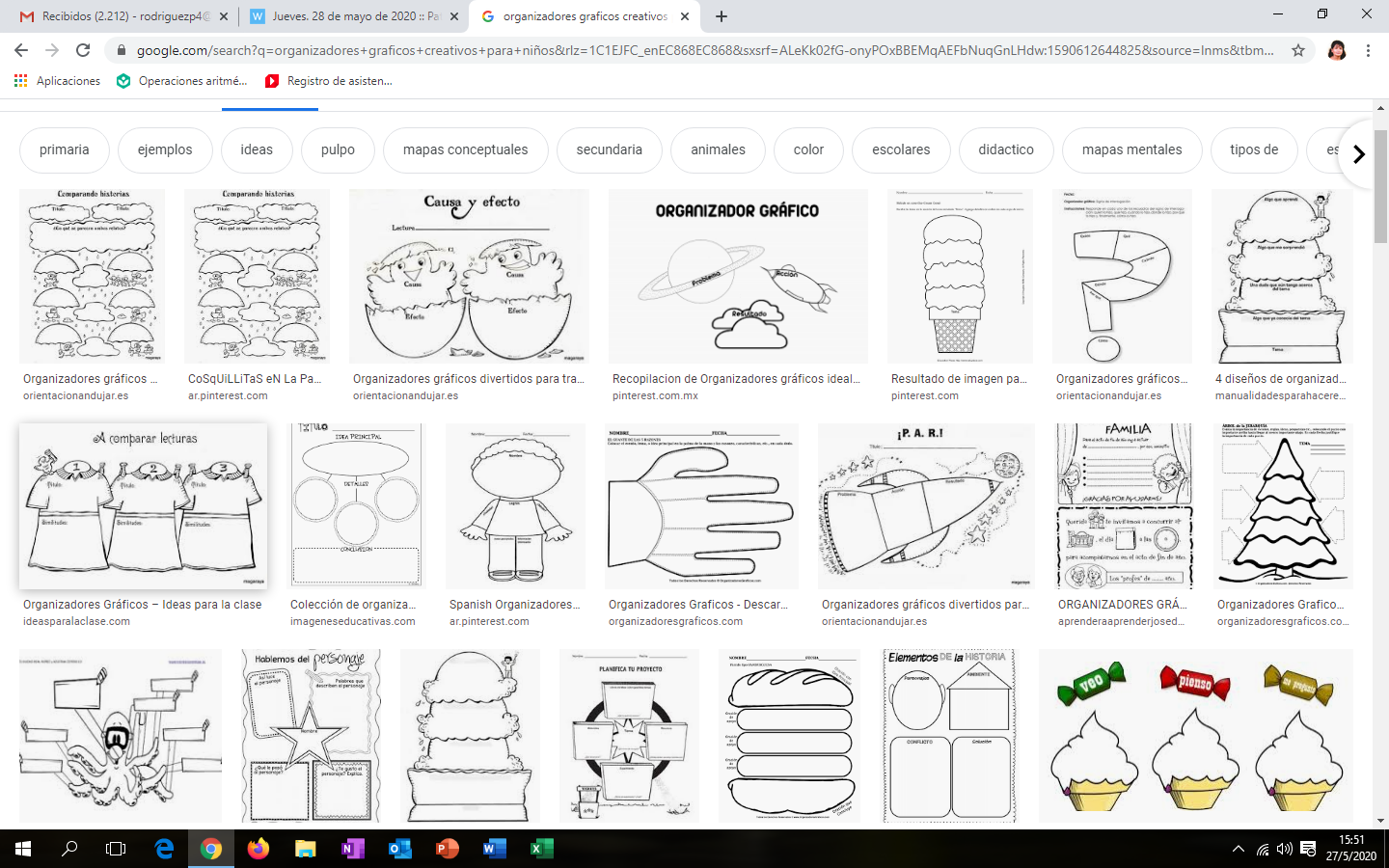Viewport: 1389px width, 868px height.
Task: Show hidden system tray icons
Action: coord(1238,849)
